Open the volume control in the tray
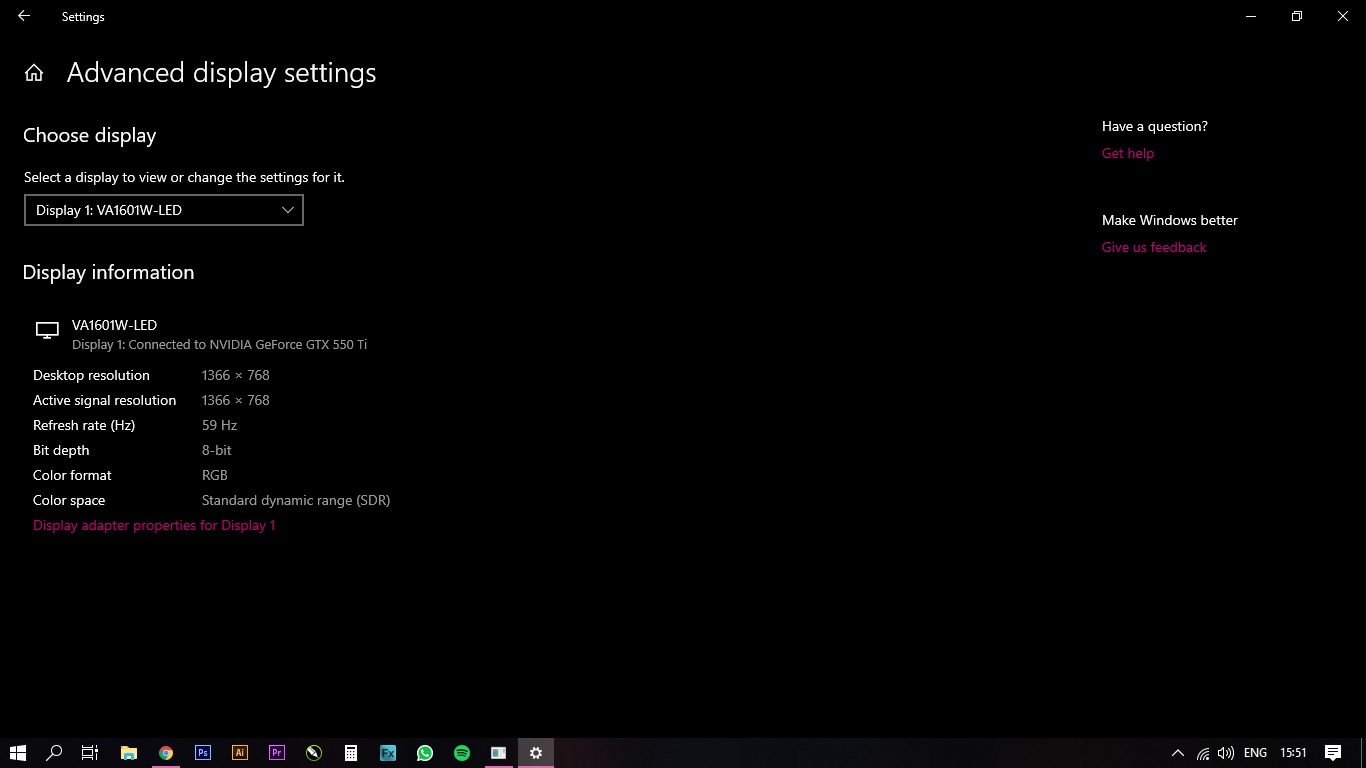The height and width of the screenshot is (768, 1366). pos(1225,752)
